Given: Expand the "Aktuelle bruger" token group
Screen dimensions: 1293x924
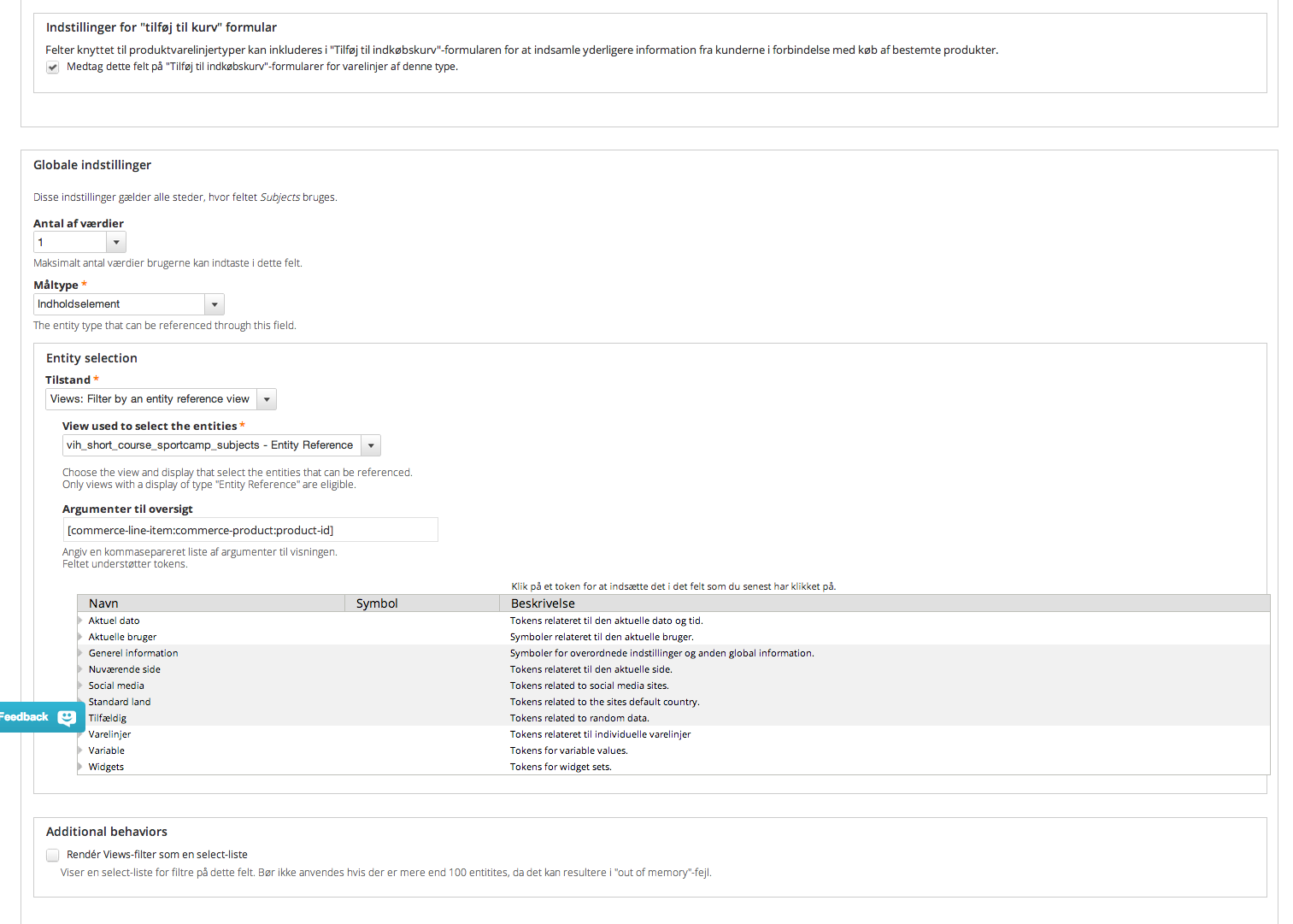Looking at the screenshot, I should (81, 637).
